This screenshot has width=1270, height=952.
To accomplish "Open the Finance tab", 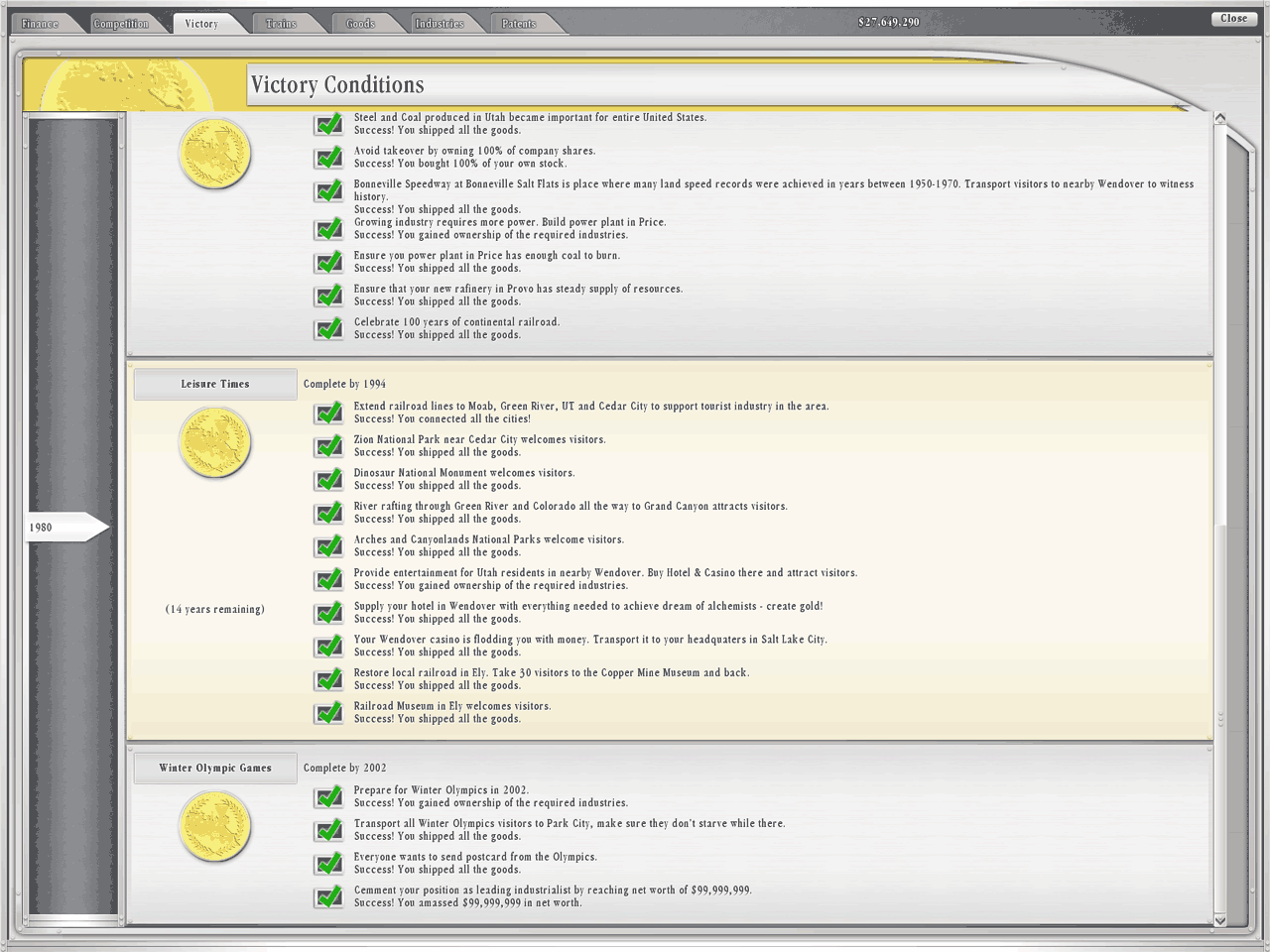I will pyautogui.click(x=40, y=23).
